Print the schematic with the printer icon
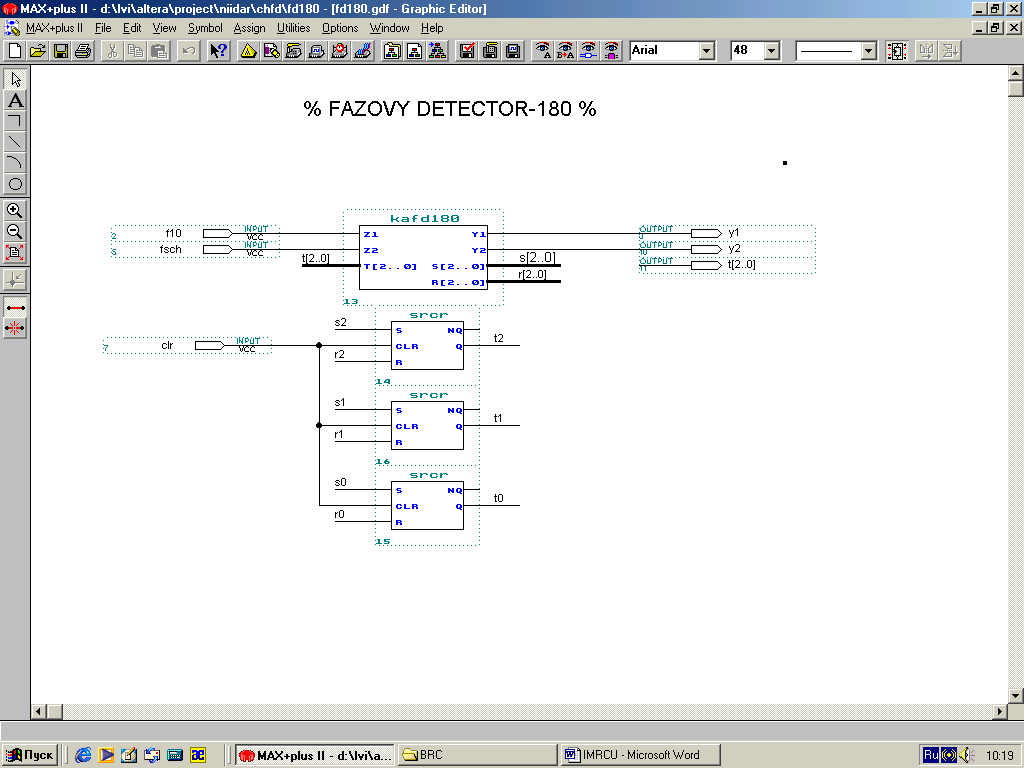The width and height of the screenshot is (1024, 768). [83, 51]
